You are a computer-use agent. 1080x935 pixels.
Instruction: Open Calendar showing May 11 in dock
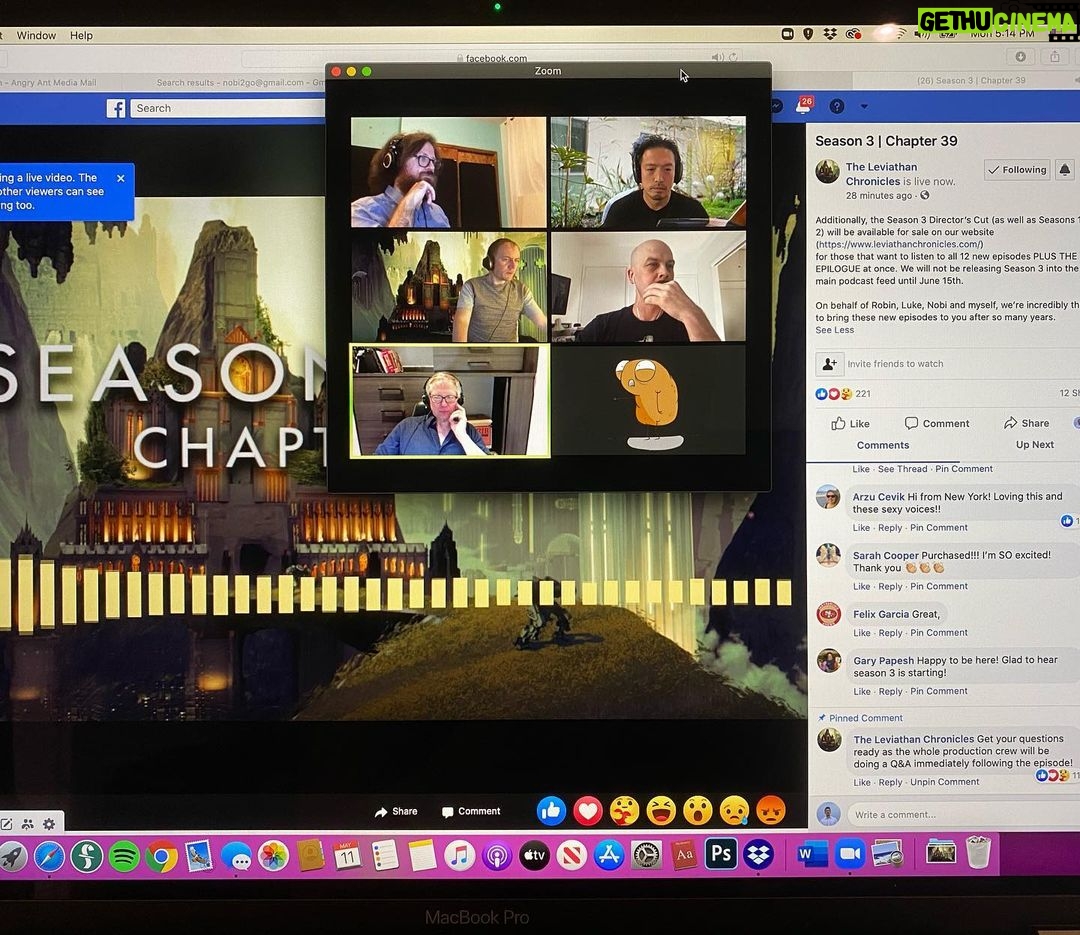(347, 855)
